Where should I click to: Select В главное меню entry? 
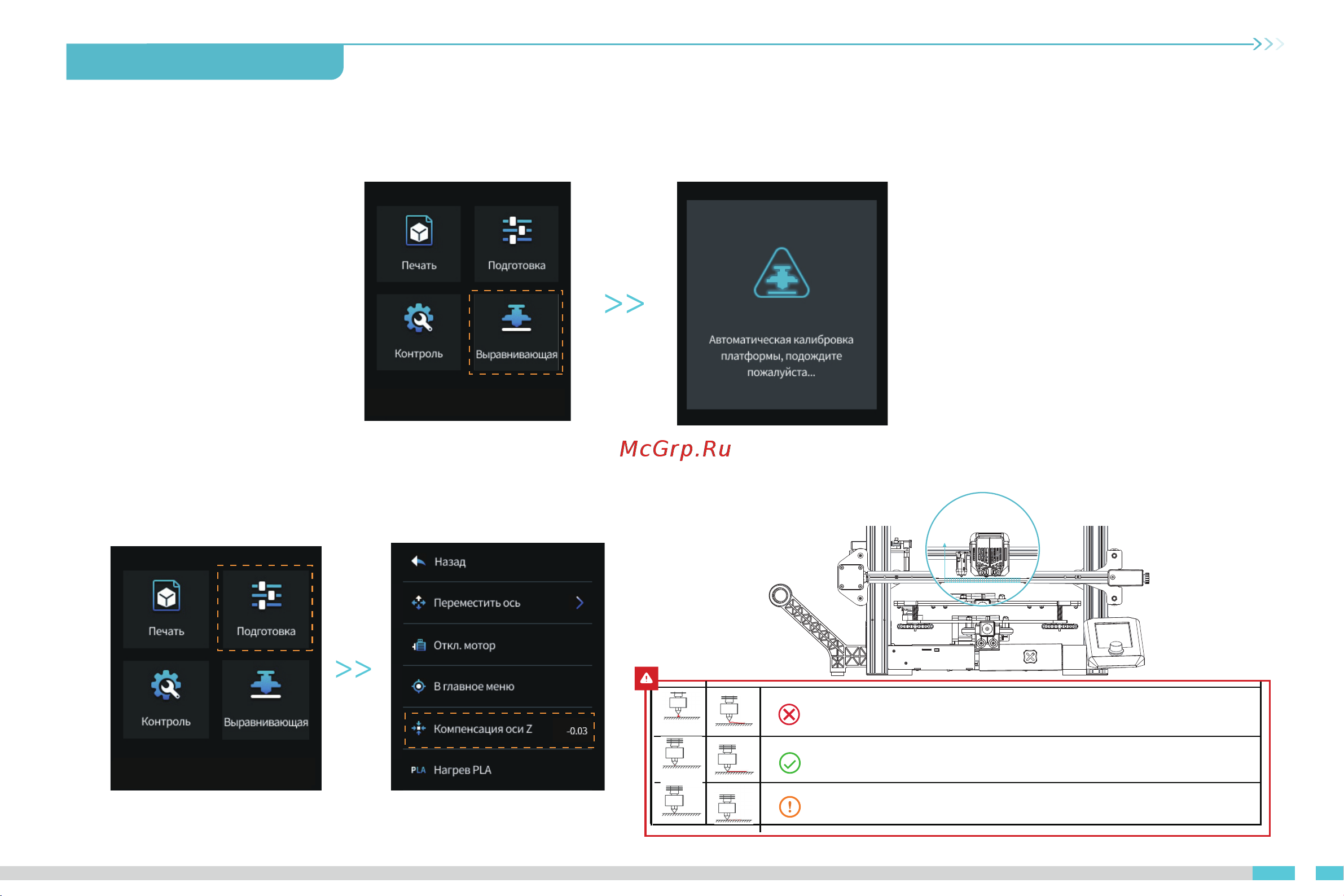(497, 686)
